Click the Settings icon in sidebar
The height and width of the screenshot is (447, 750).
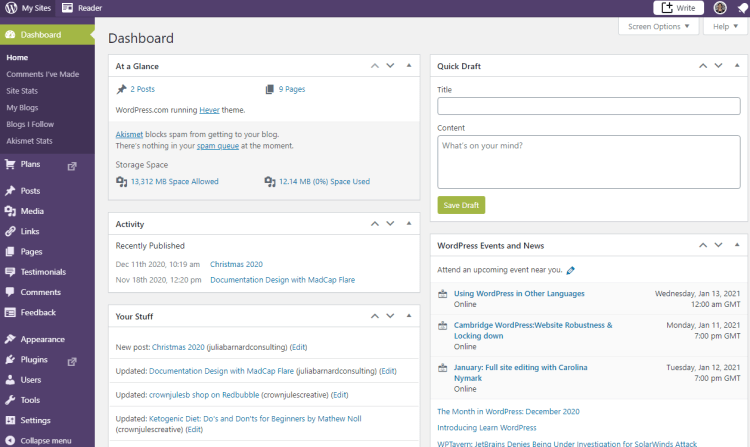(x=10, y=420)
